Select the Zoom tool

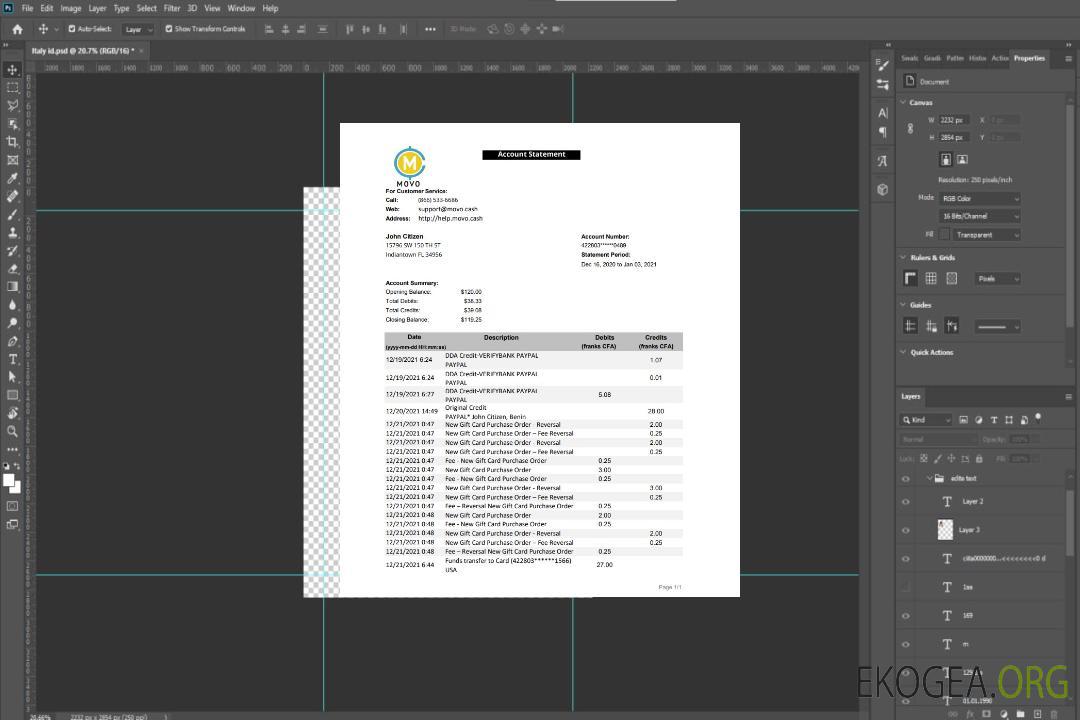(12, 431)
